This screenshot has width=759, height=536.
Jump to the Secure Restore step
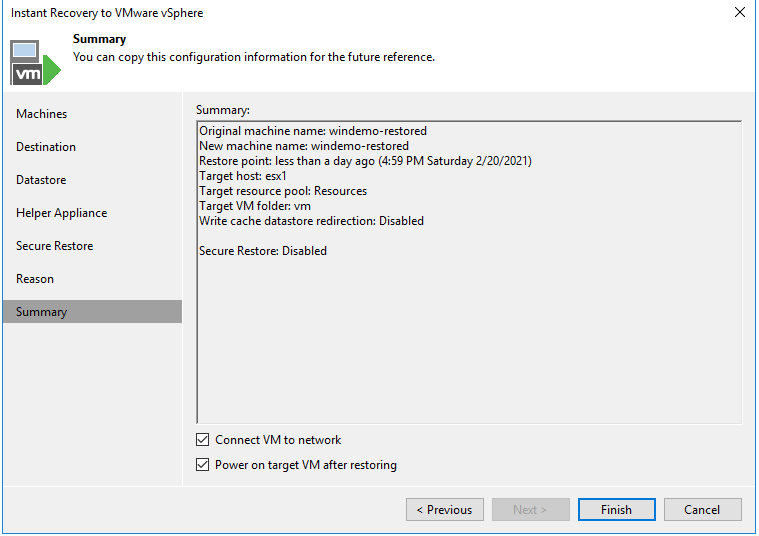(54, 246)
